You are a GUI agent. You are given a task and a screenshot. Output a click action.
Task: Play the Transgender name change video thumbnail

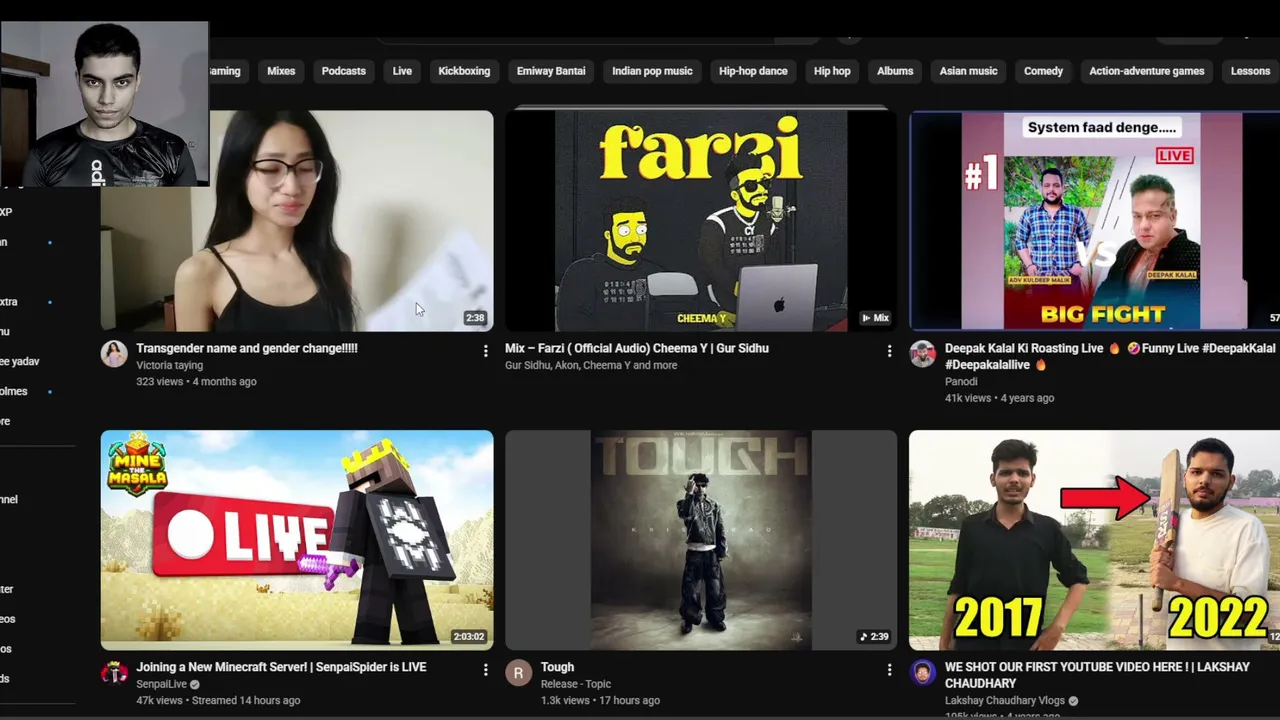297,220
